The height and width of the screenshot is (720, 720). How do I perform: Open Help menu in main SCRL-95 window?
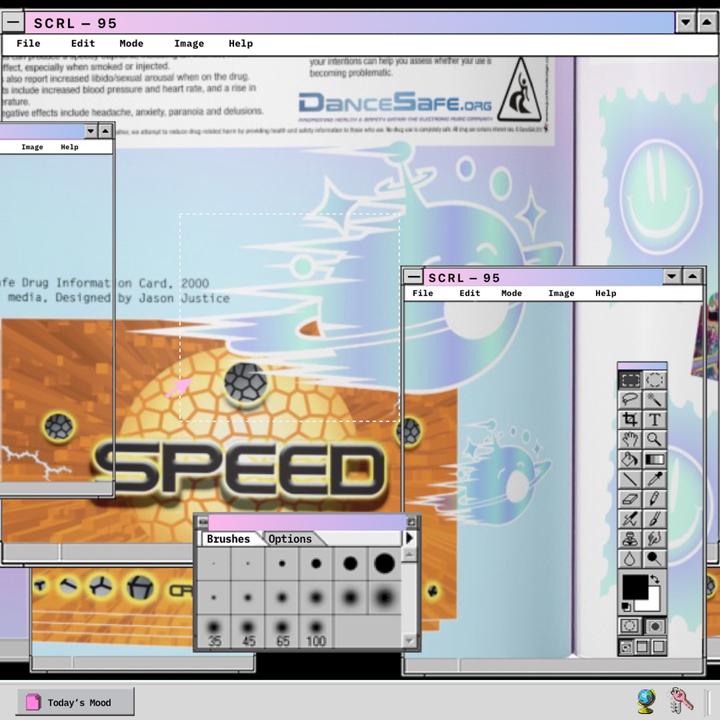241,44
